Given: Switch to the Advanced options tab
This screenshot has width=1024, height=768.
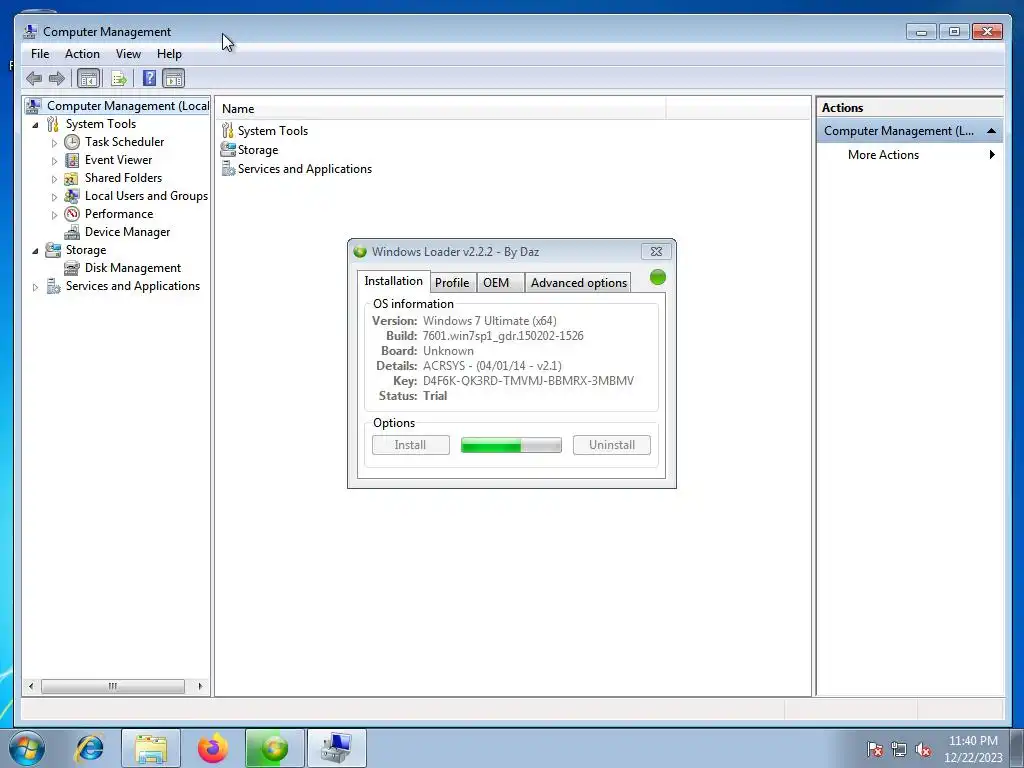Looking at the screenshot, I should pos(579,283).
